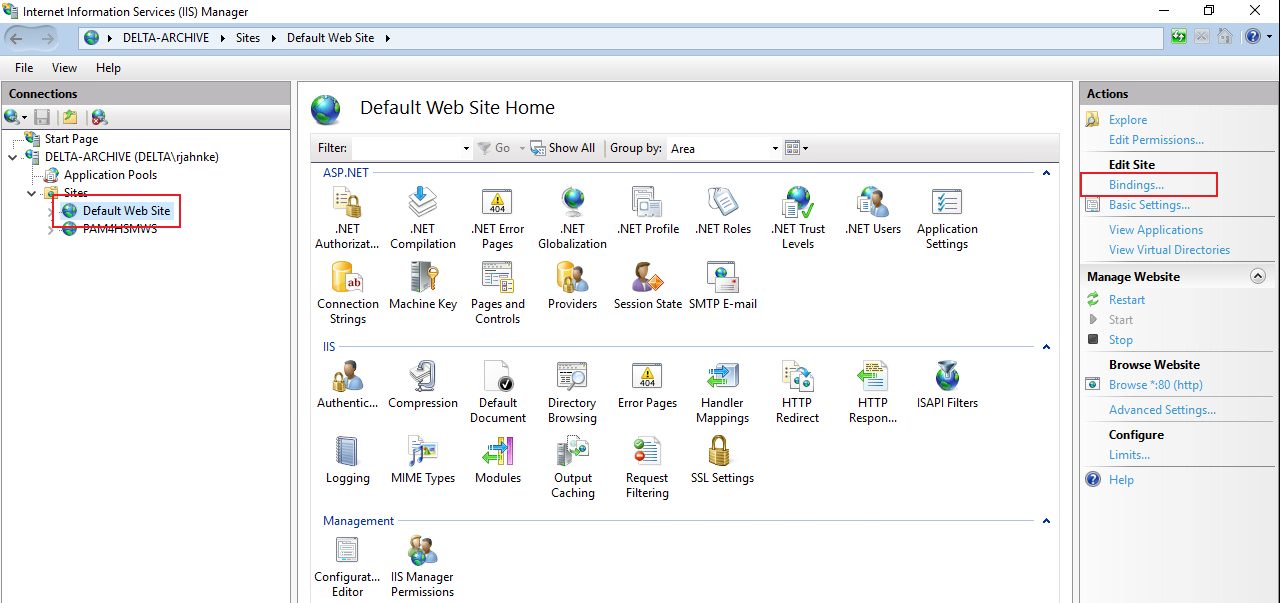This screenshot has height=603, width=1280.
Task: Open SSL Settings feature
Action: pyautogui.click(x=723, y=460)
